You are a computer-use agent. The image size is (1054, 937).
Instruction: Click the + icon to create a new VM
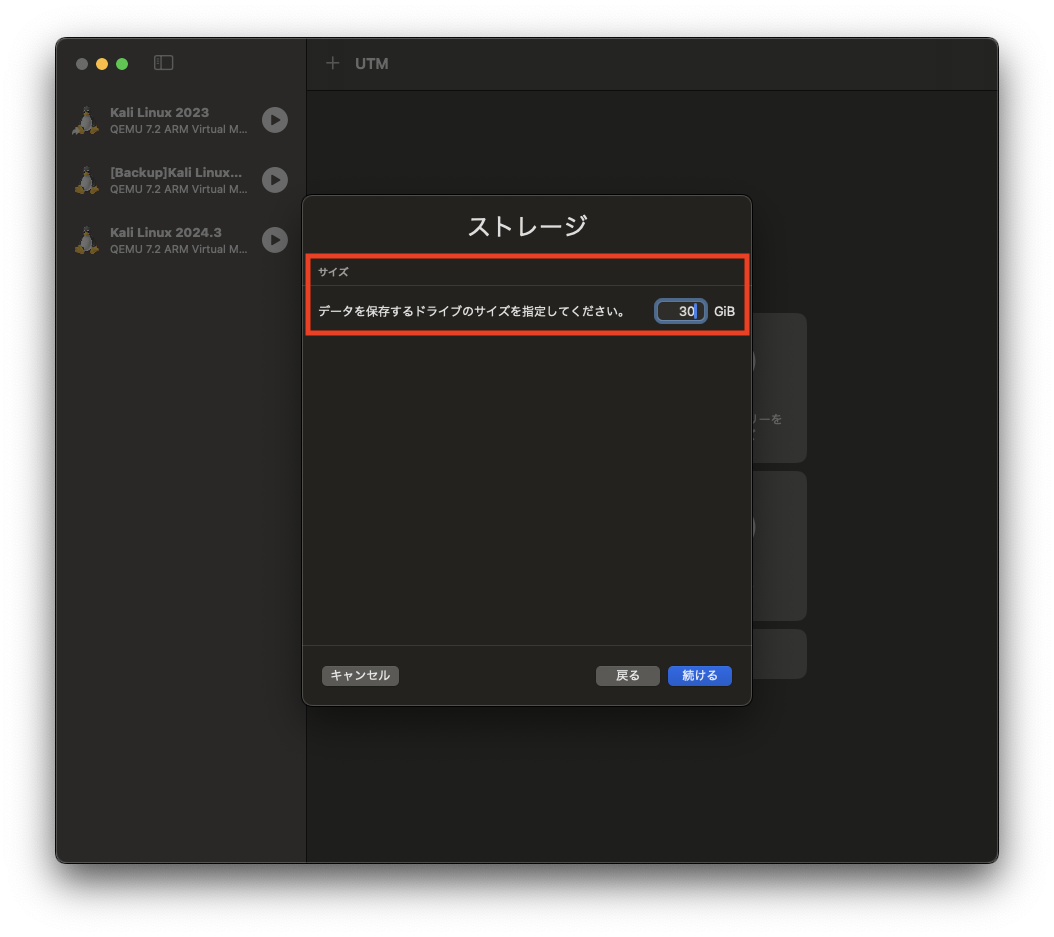pyautogui.click(x=332, y=63)
